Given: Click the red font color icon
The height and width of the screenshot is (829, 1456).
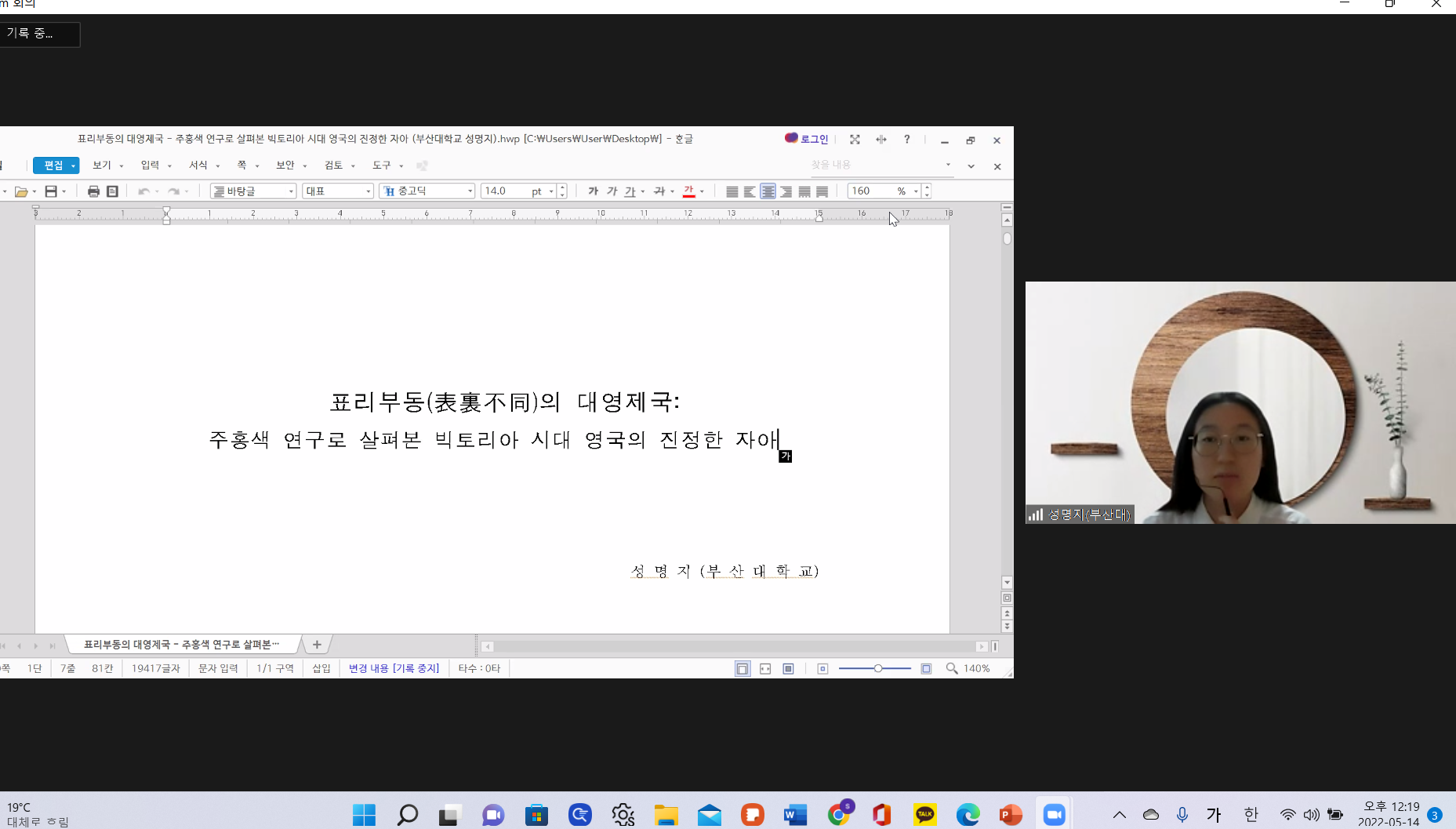Looking at the screenshot, I should [688, 191].
